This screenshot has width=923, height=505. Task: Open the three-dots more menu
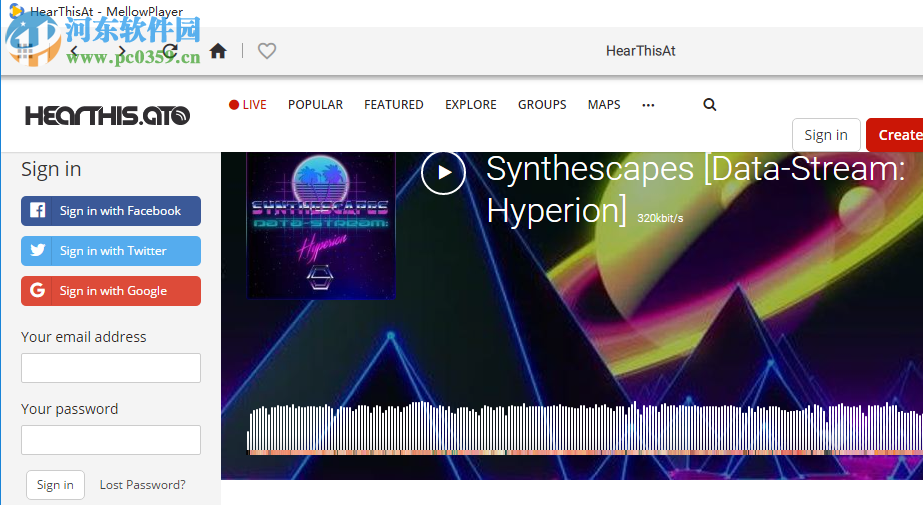click(648, 105)
